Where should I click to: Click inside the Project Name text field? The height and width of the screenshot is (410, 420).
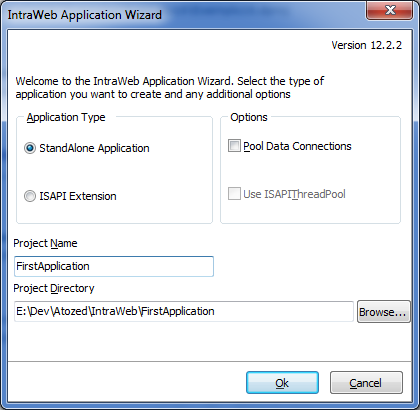tap(114, 266)
